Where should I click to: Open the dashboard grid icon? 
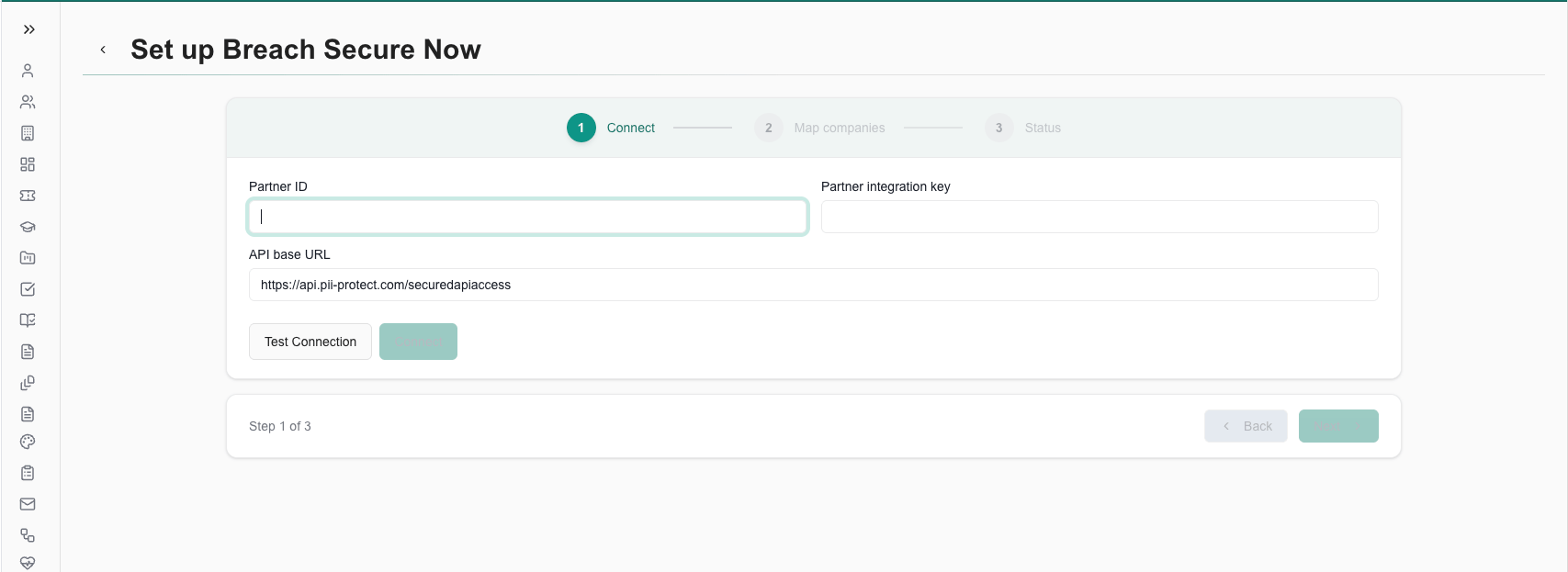click(x=28, y=164)
